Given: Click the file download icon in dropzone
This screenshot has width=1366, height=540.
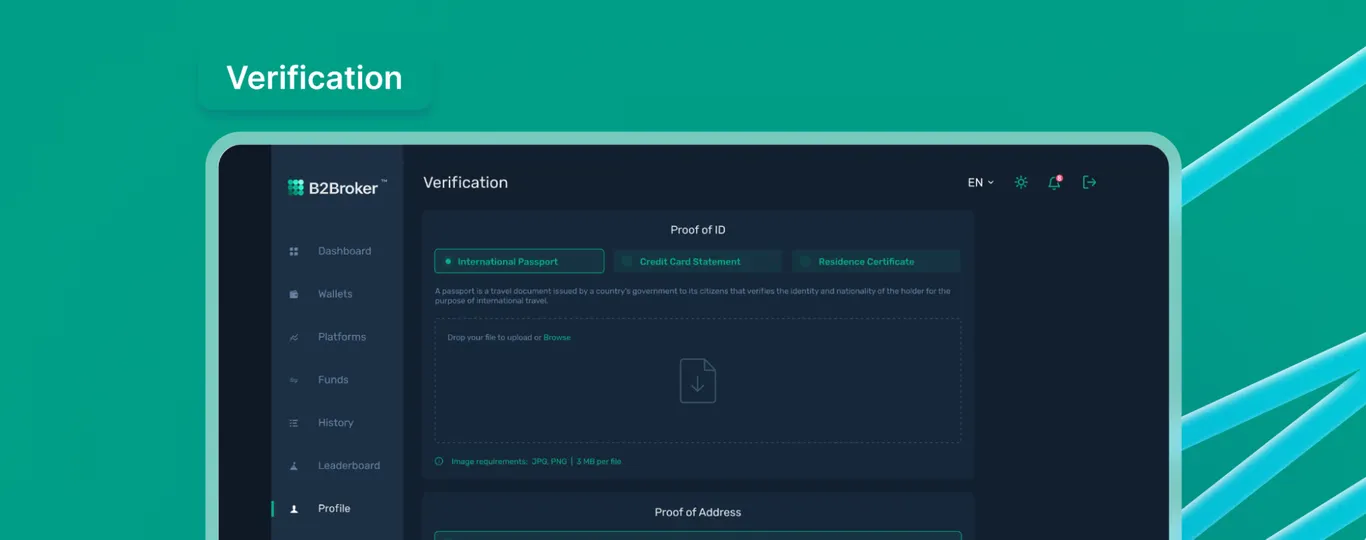Looking at the screenshot, I should click(x=698, y=381).
